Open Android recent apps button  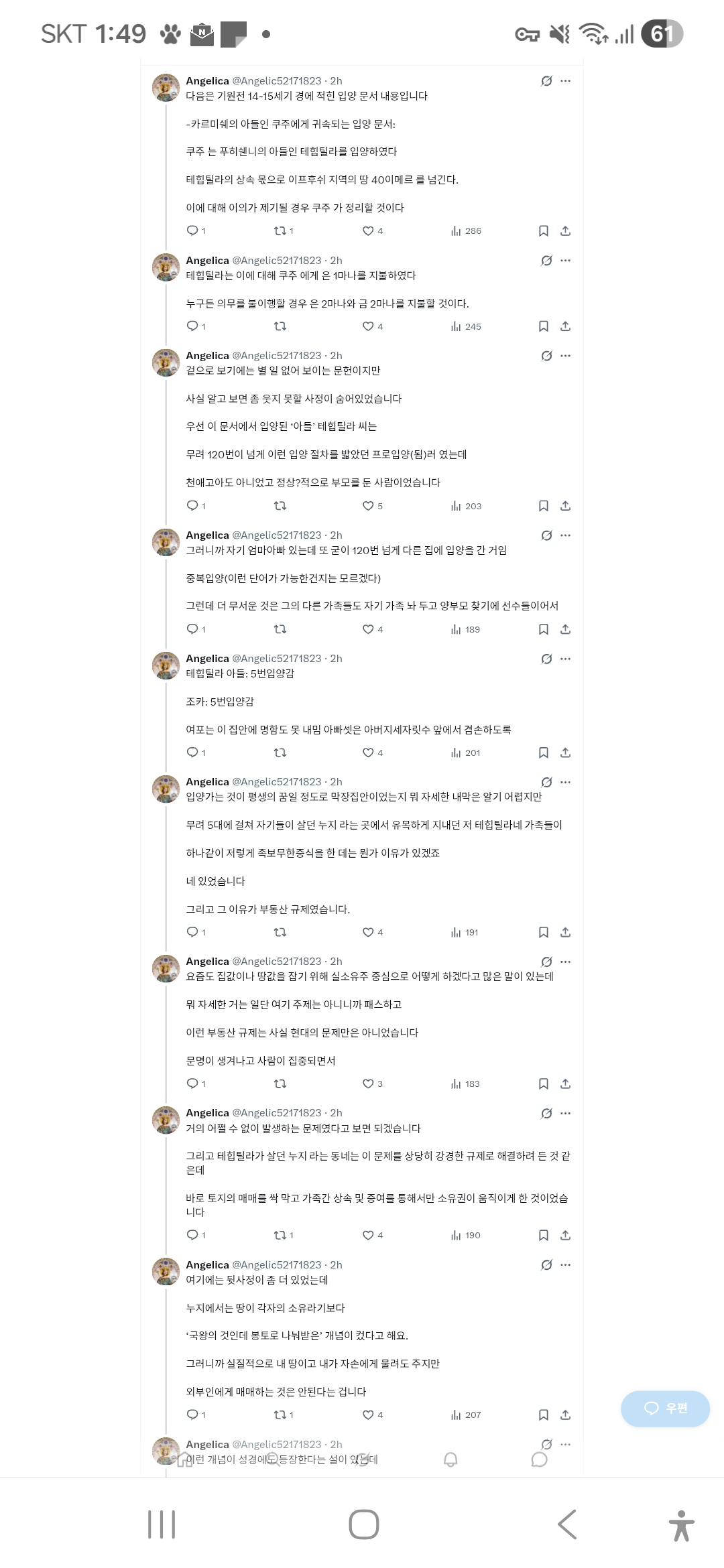162,1524
